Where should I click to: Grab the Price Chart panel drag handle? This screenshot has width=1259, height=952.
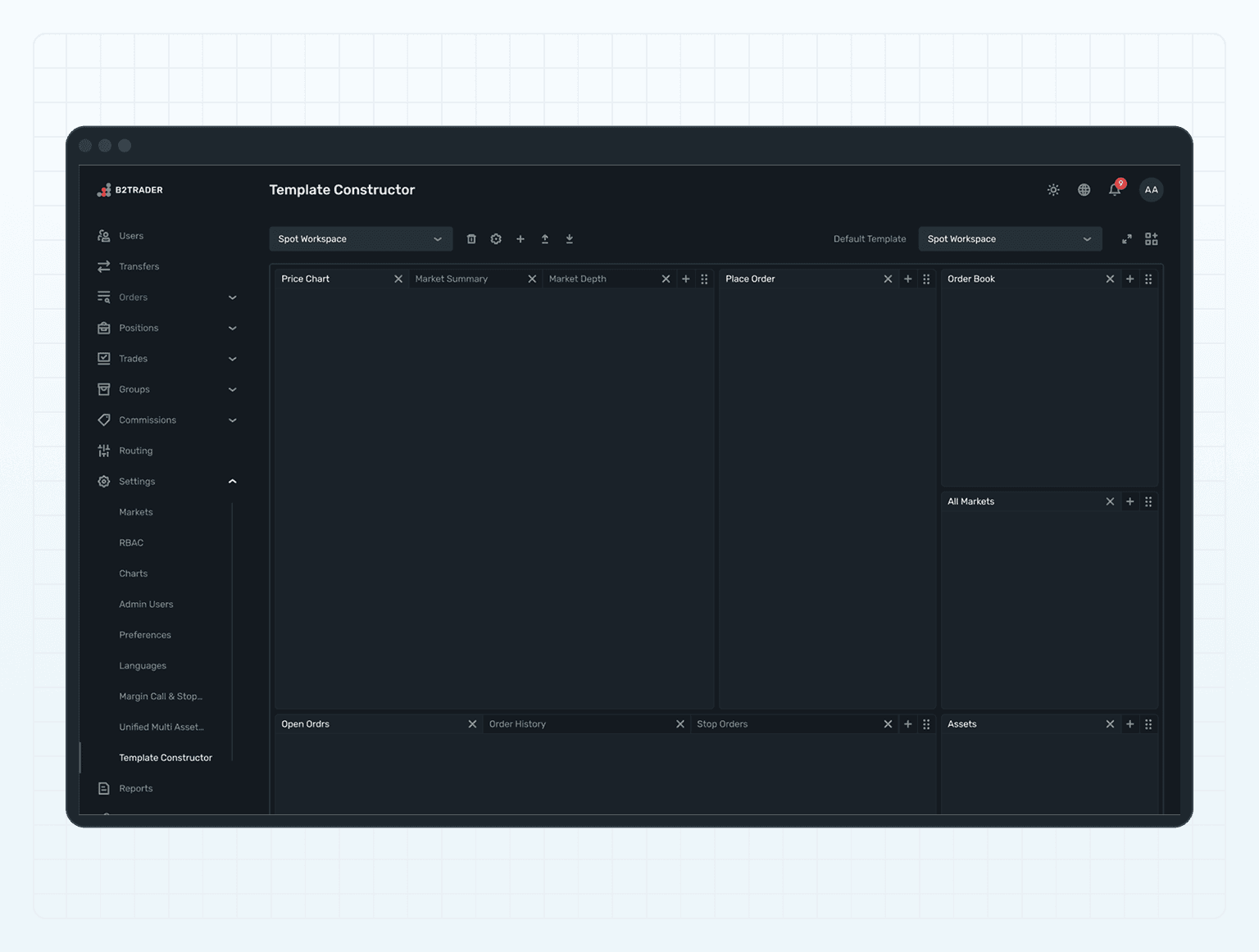[x=704, y=279]
